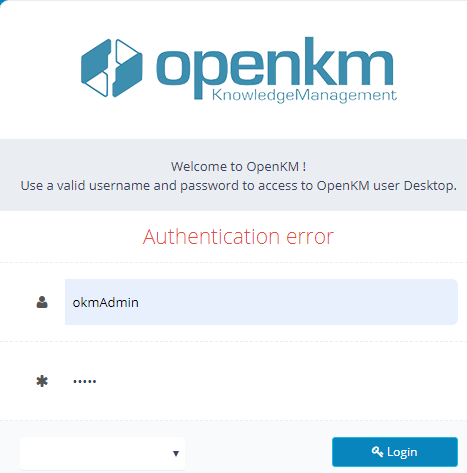Click the asterisk password icon
Screen dimensions: 467x473
[x=42, y=381]
